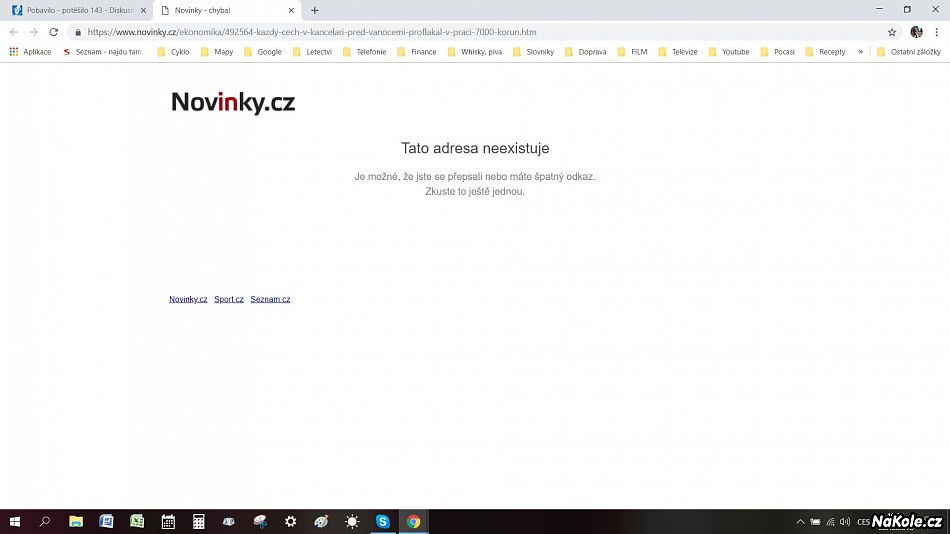Image resolution: width=950 pixels, height=534 pixels.
Task: Follow the Seznam.cz footer link
Action: (x=270, y=299)
